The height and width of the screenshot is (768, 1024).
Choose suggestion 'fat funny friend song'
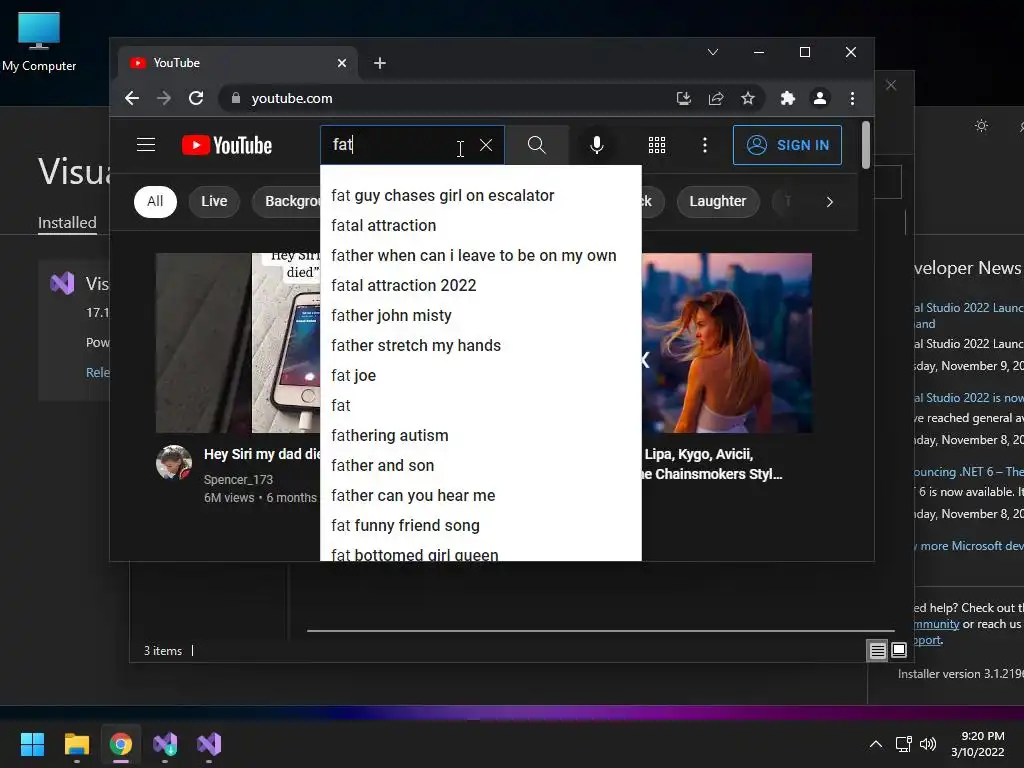481,526
